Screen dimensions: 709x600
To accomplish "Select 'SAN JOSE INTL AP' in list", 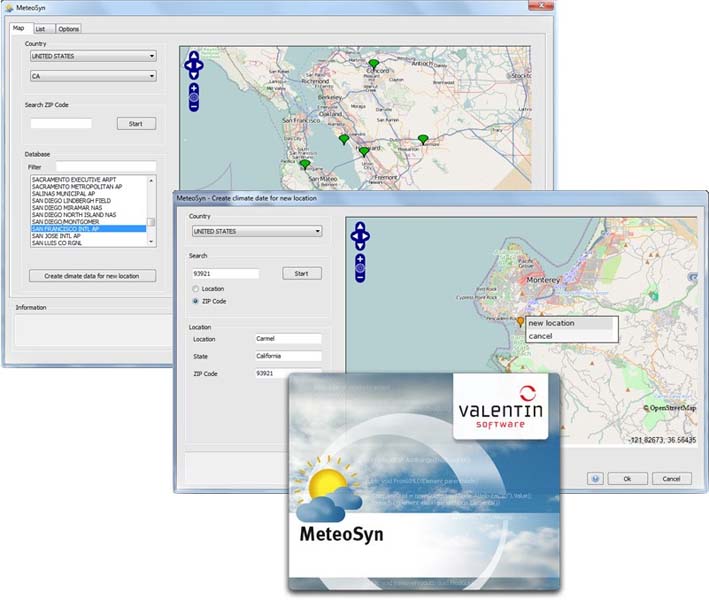I will pyautogui.click(x=88, y=236).
